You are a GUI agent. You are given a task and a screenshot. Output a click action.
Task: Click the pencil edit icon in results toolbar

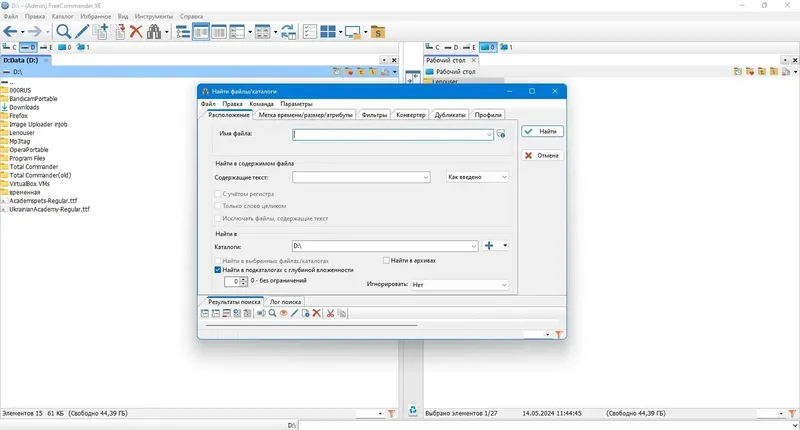tap(294, 313)
